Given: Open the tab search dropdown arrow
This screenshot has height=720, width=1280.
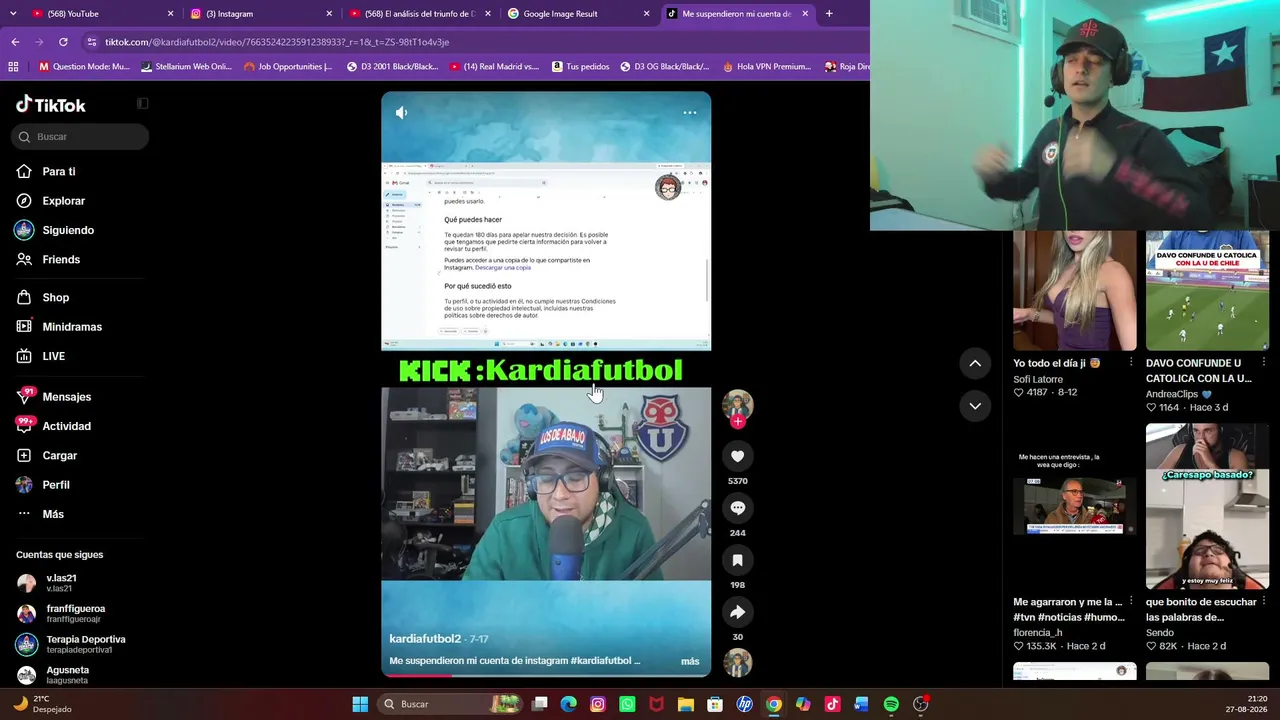Looking at the screenshot, I should (13, 14).
